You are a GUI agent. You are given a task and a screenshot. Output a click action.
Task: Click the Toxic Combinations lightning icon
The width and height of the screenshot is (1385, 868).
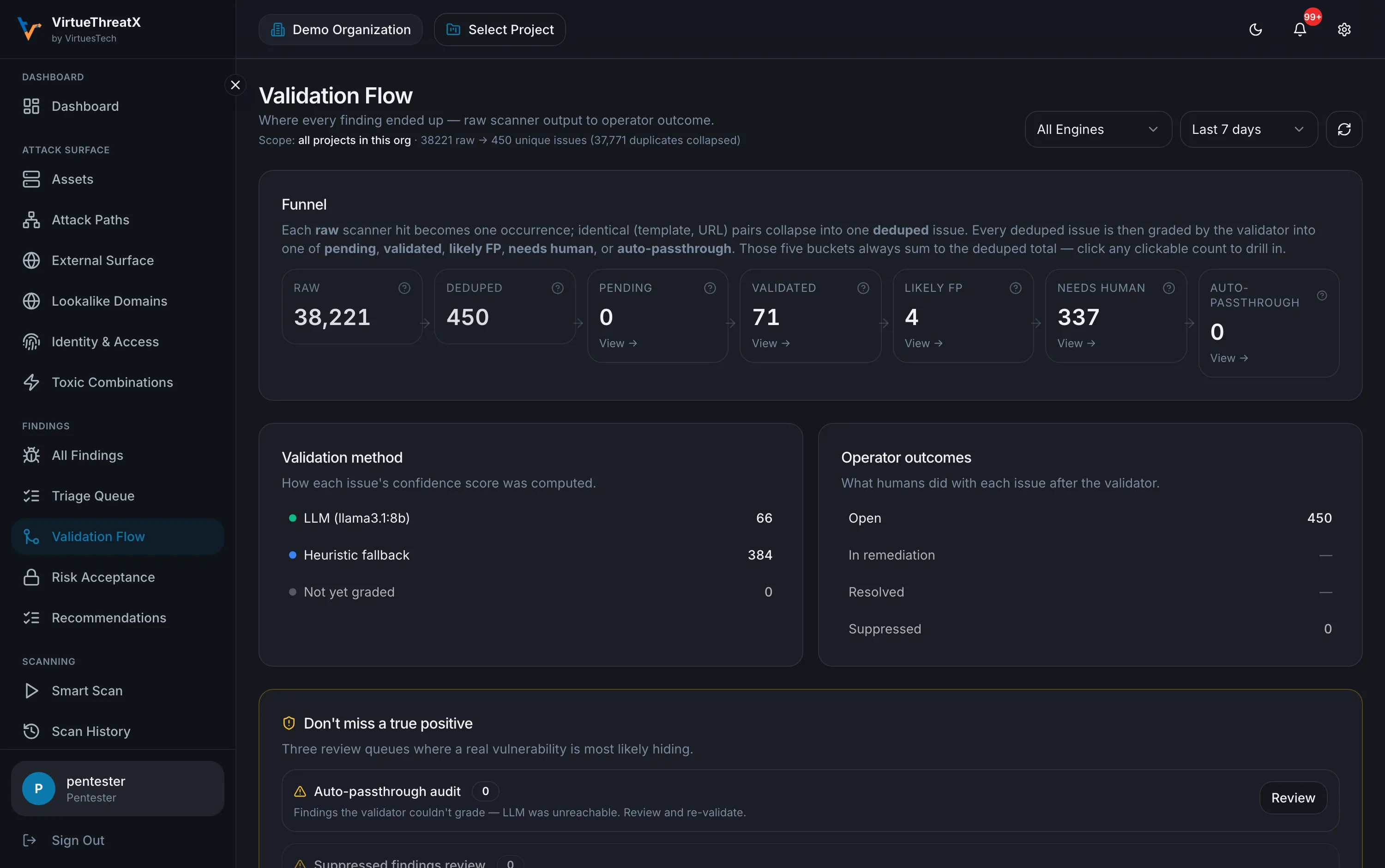31,382
